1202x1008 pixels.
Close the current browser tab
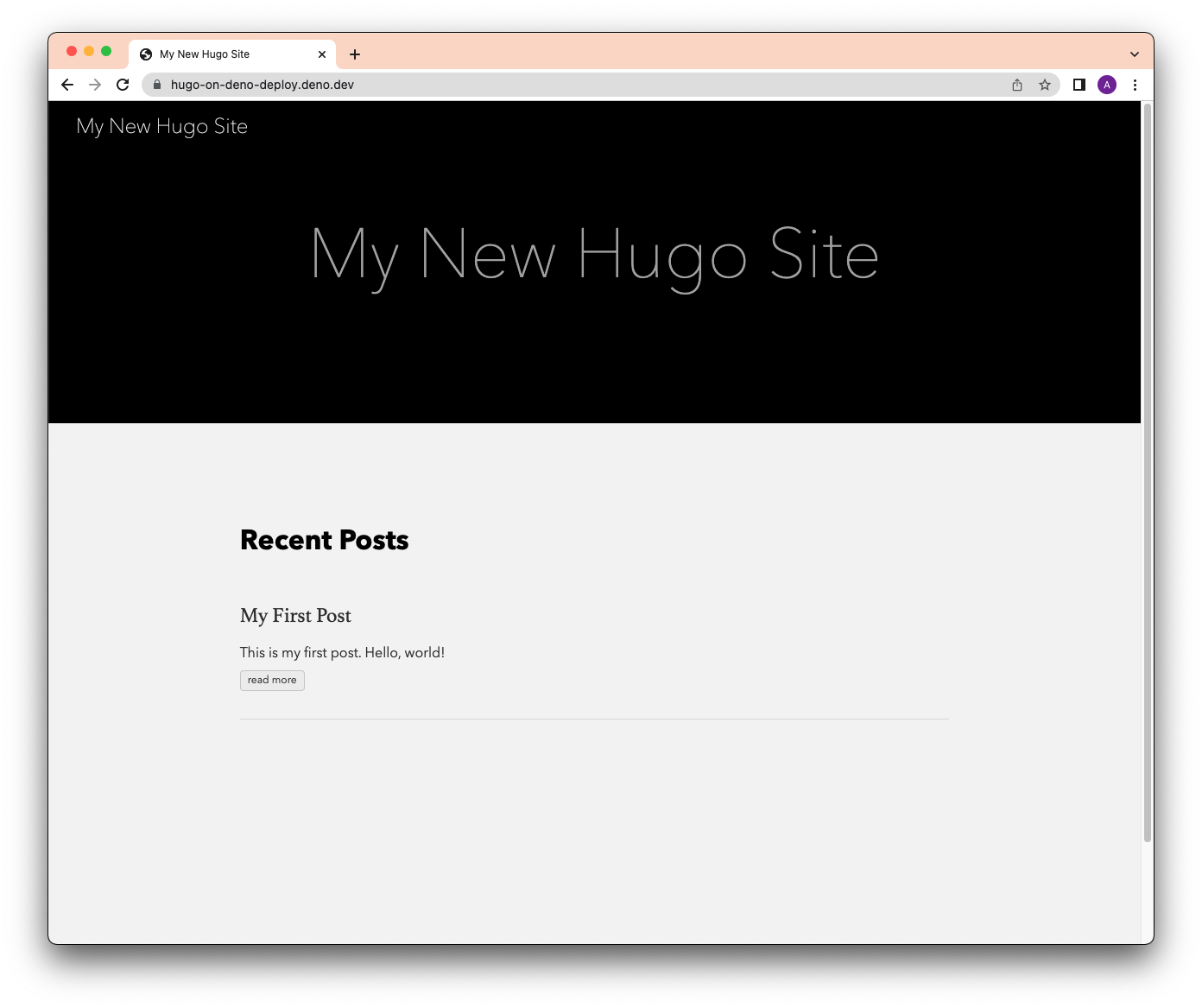click(x=322, y=54)
